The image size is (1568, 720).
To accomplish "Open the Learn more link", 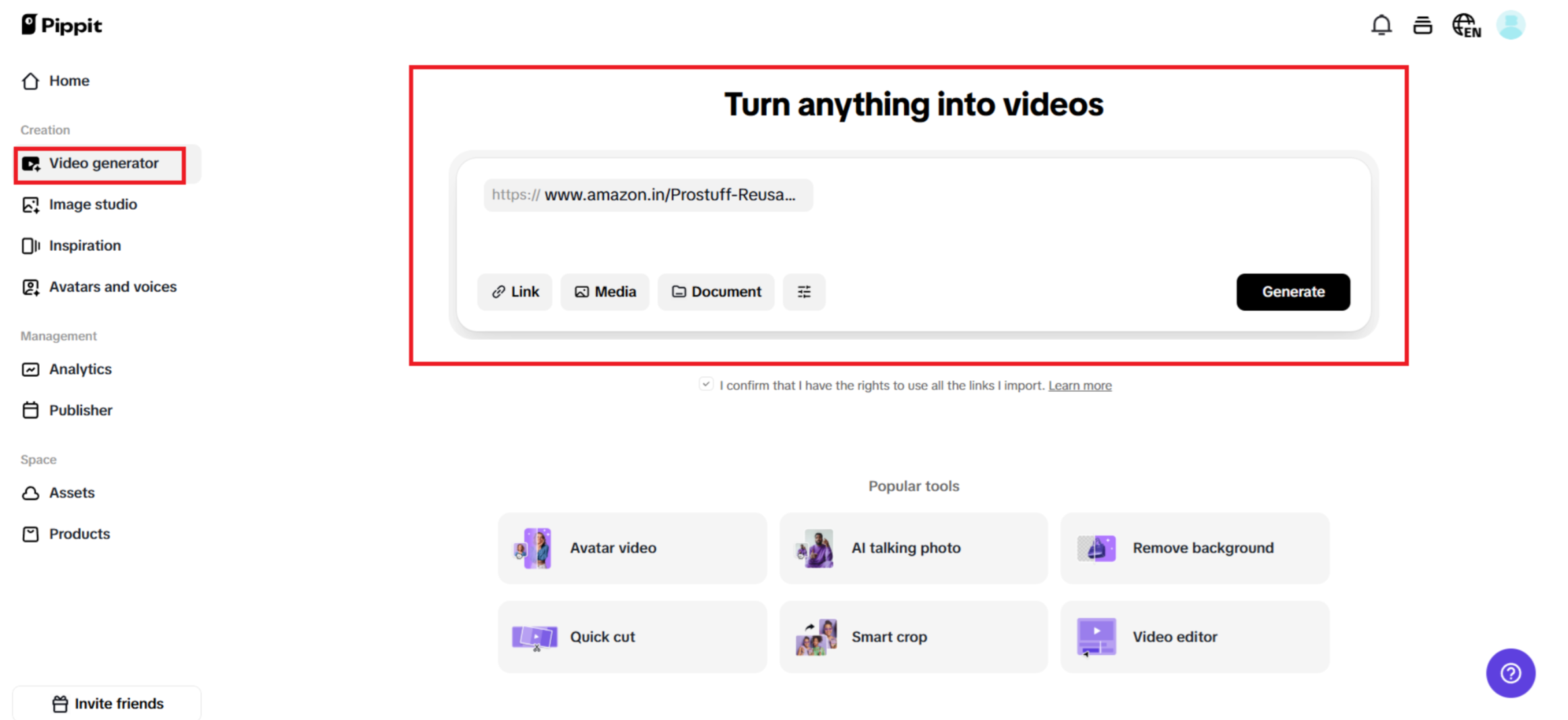I will pos(1079,385).
